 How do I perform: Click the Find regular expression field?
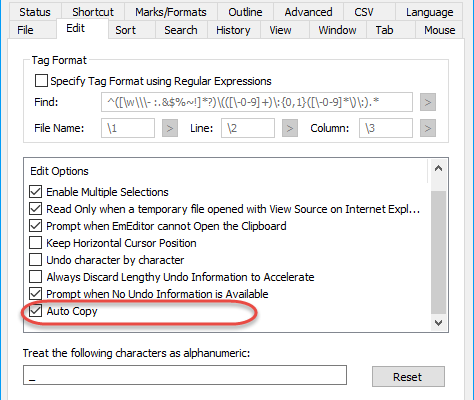point(257,102)
